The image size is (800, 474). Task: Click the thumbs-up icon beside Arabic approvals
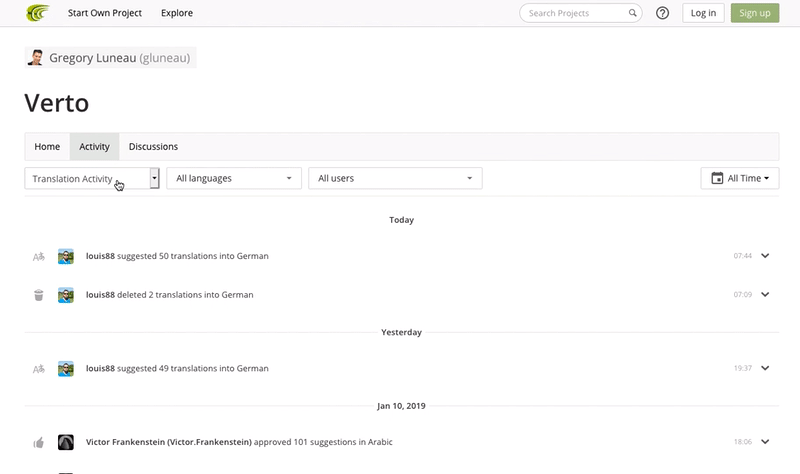[39, 442]
